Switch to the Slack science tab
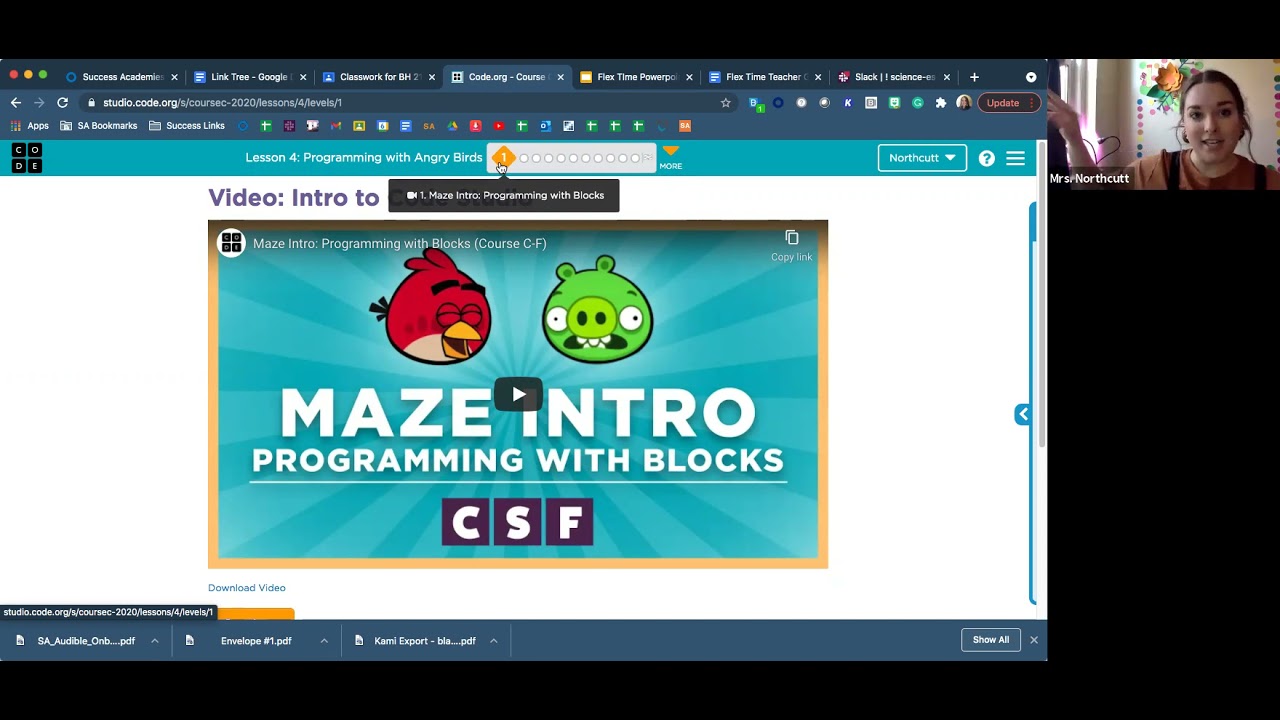The image size is (1280, 720). coord(894,77)
